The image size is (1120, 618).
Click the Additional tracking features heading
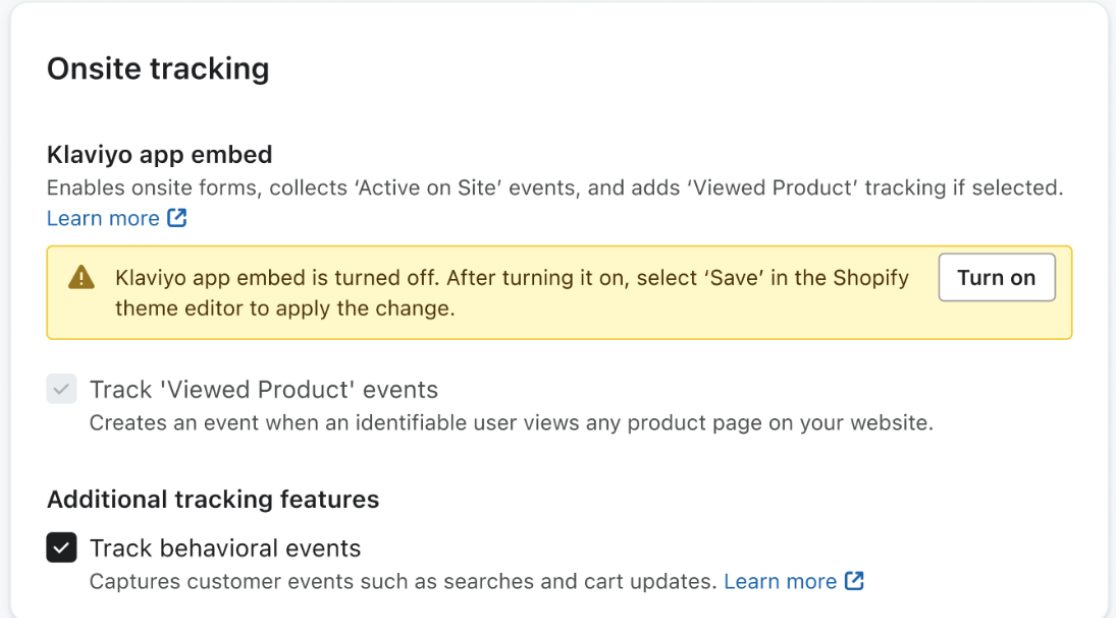[213, 499]
